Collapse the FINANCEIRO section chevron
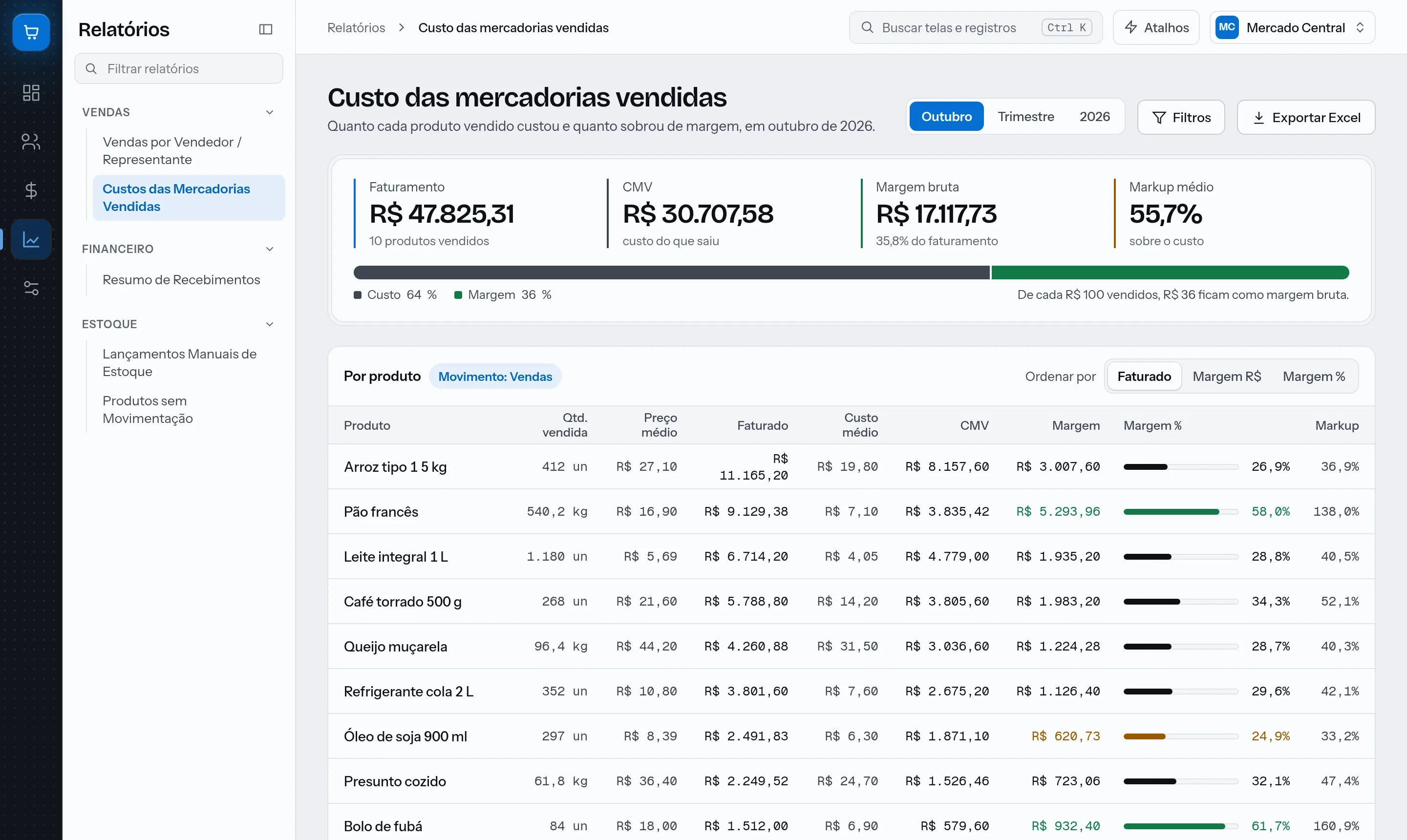Viewport: 1407px width, 840px height. point(270,249)
